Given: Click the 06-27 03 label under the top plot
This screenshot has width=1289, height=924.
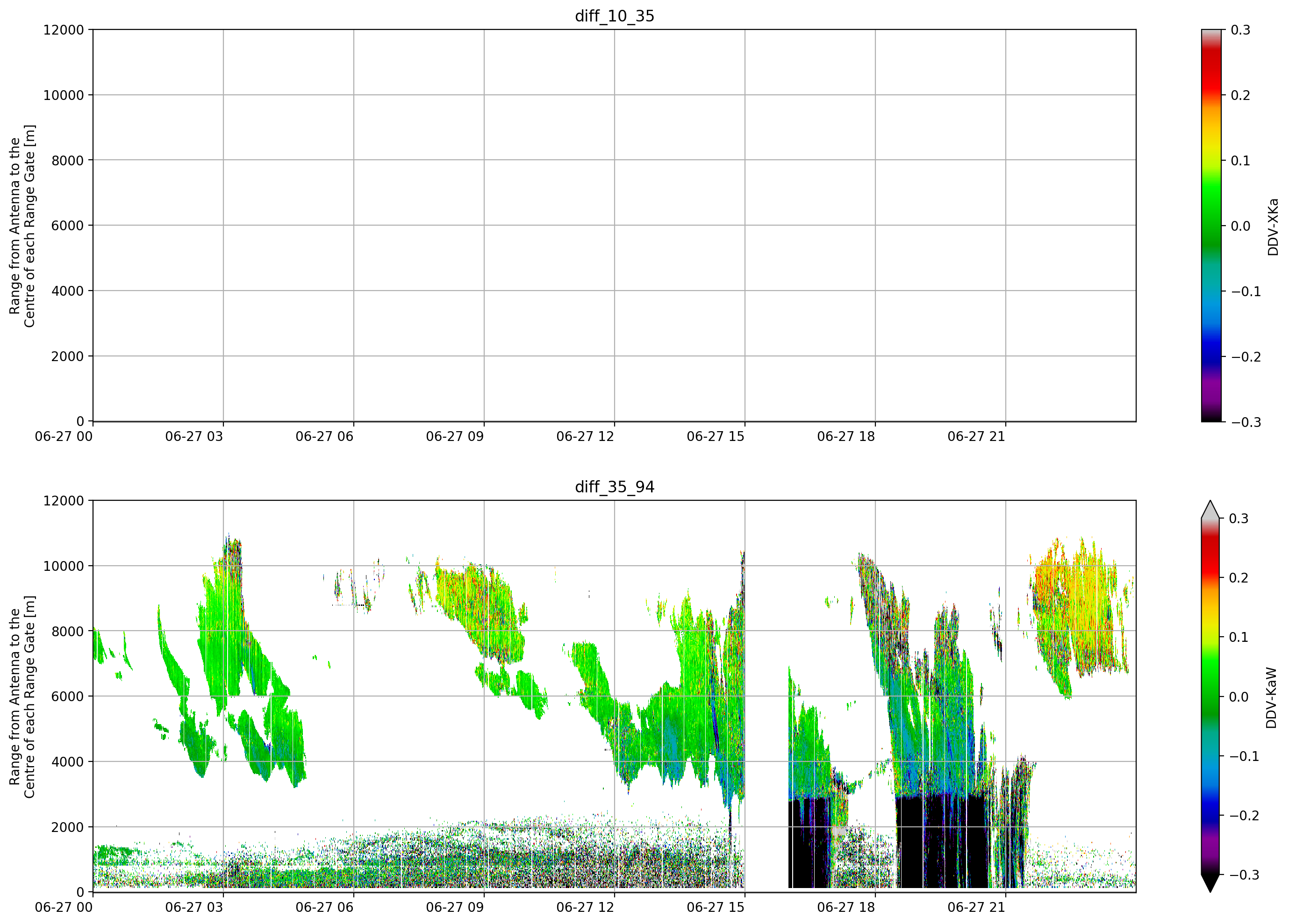Looking at the screenshot, I should click(x=194, y=436).
